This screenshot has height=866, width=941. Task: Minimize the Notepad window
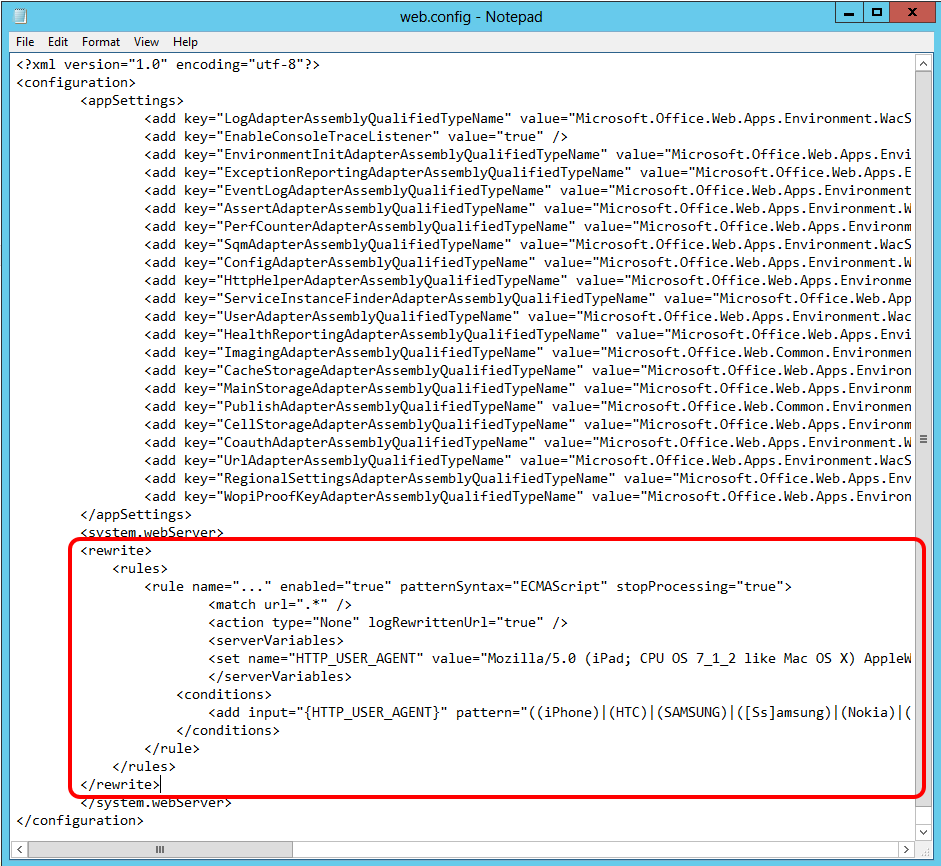(x=849, y=13)
